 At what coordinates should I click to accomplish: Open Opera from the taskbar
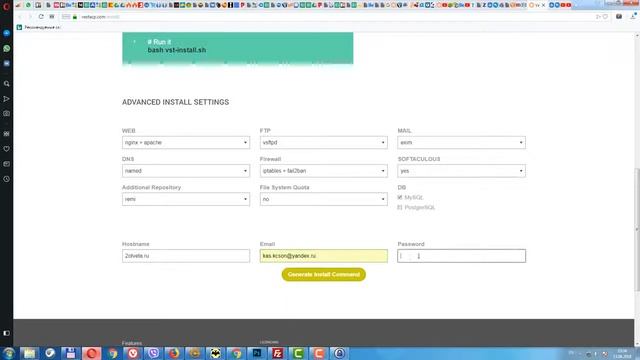(x=91, y=353)
